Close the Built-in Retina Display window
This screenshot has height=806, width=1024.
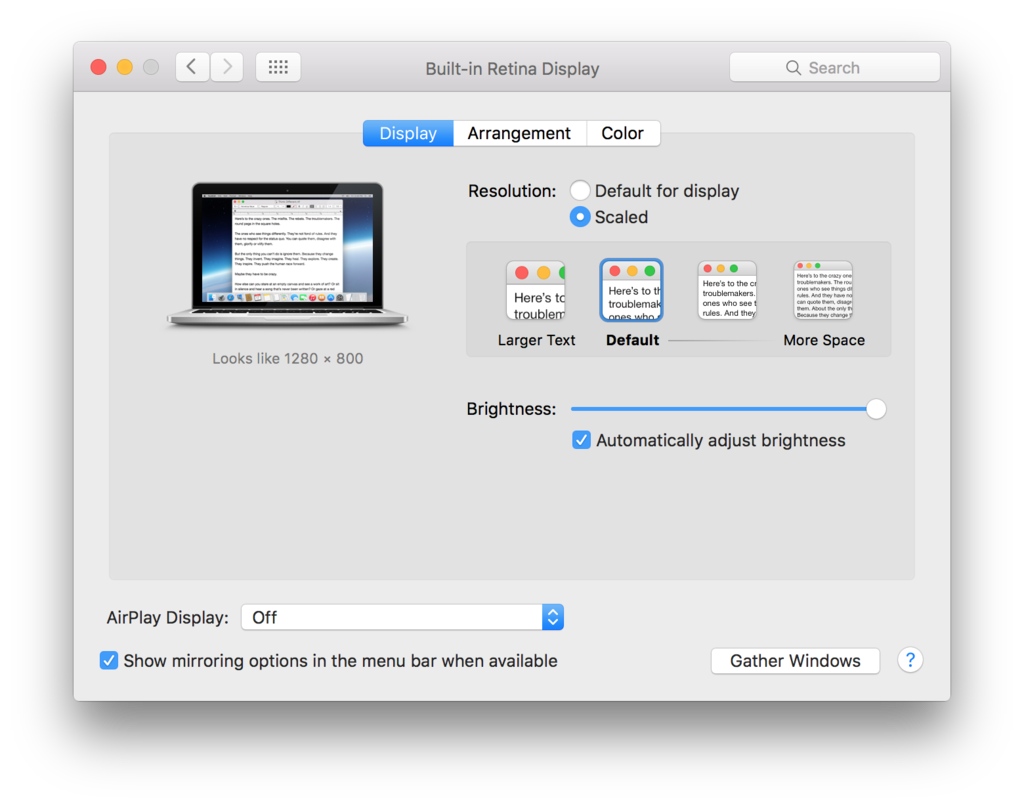coord(99,67)
